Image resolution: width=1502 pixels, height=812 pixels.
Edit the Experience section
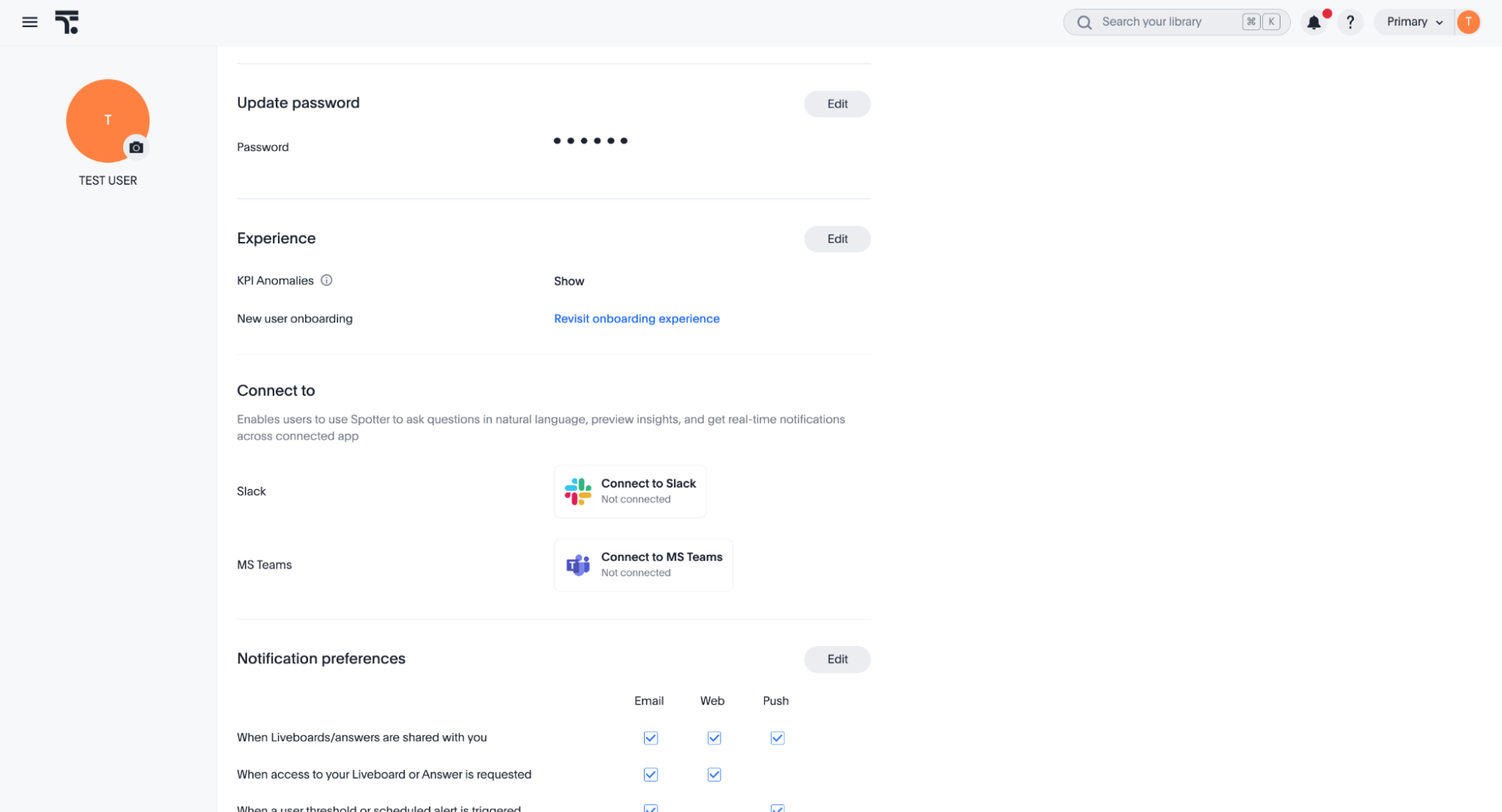point(837,239)
